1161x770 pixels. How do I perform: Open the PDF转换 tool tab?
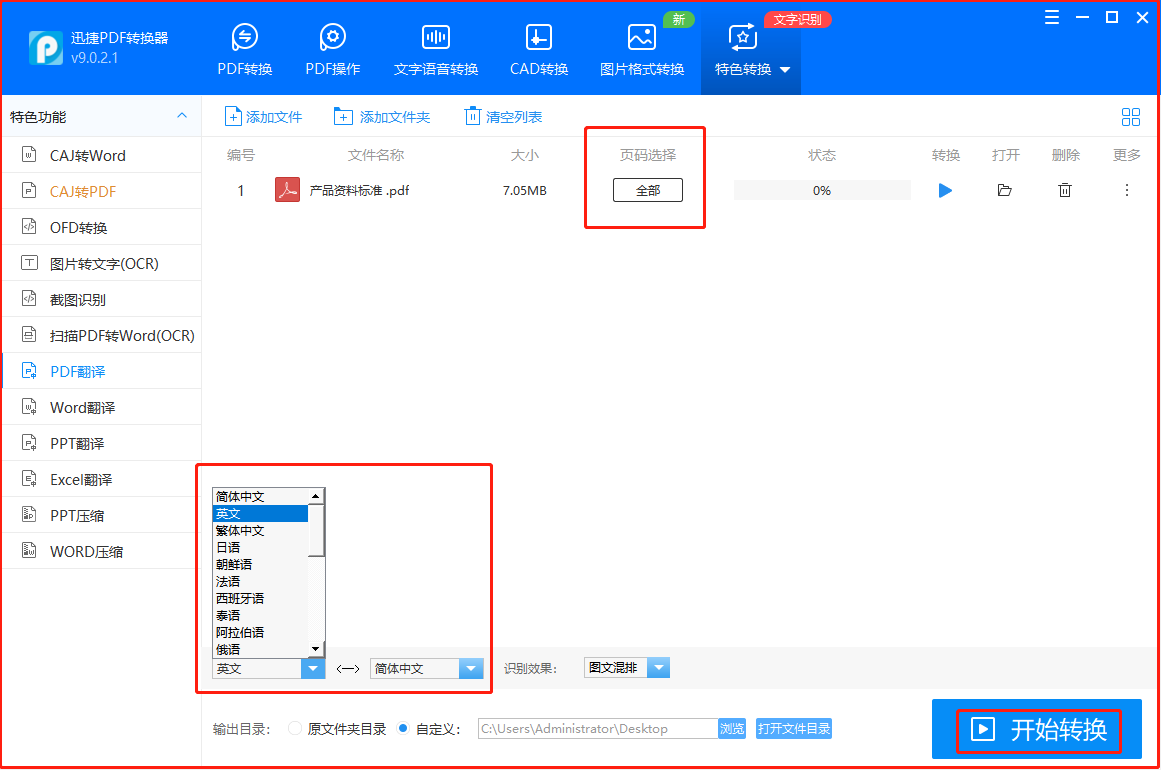pyautogui.click(x=245, y=50)
